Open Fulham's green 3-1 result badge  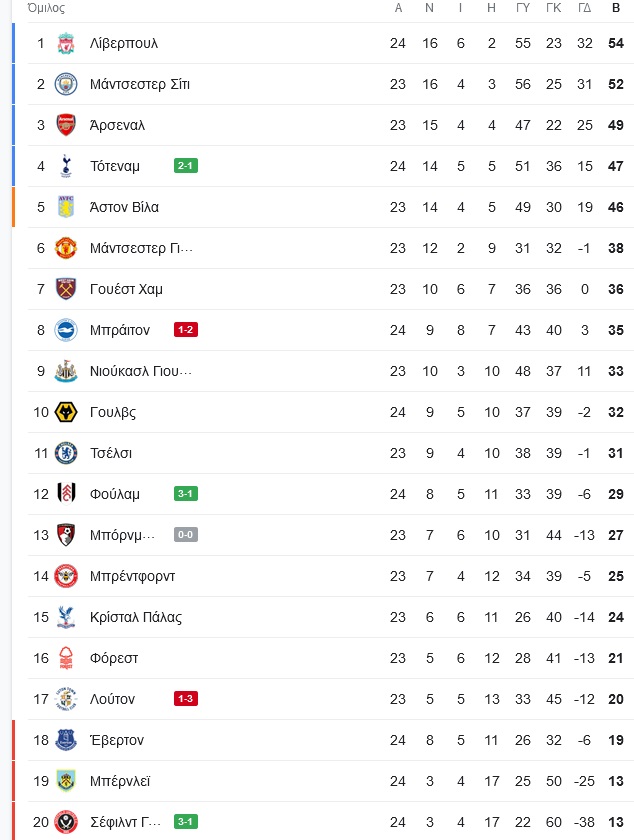[186, 494]
